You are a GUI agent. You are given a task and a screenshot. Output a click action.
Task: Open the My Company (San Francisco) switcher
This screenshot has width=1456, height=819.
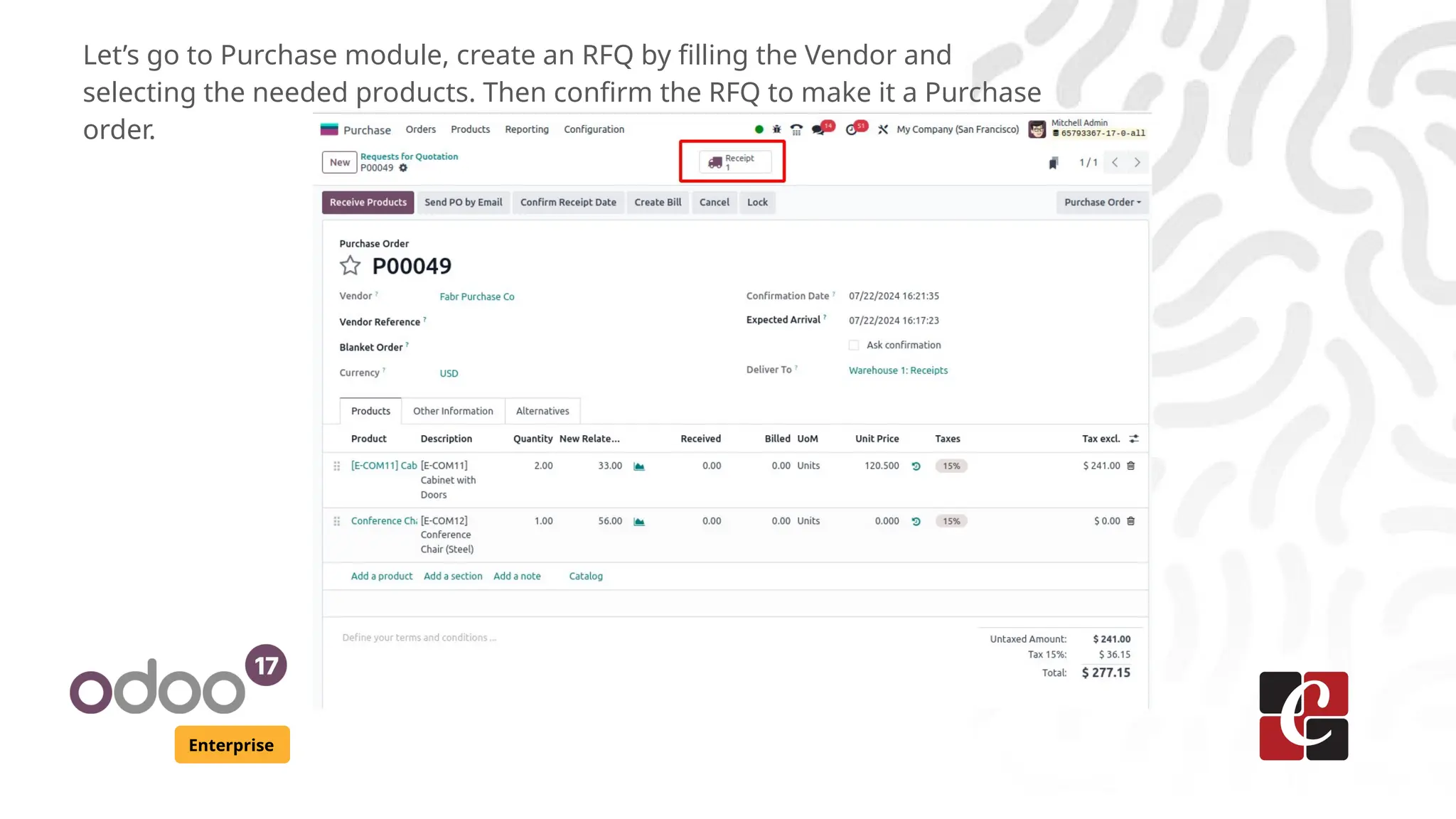click(957, 129)
